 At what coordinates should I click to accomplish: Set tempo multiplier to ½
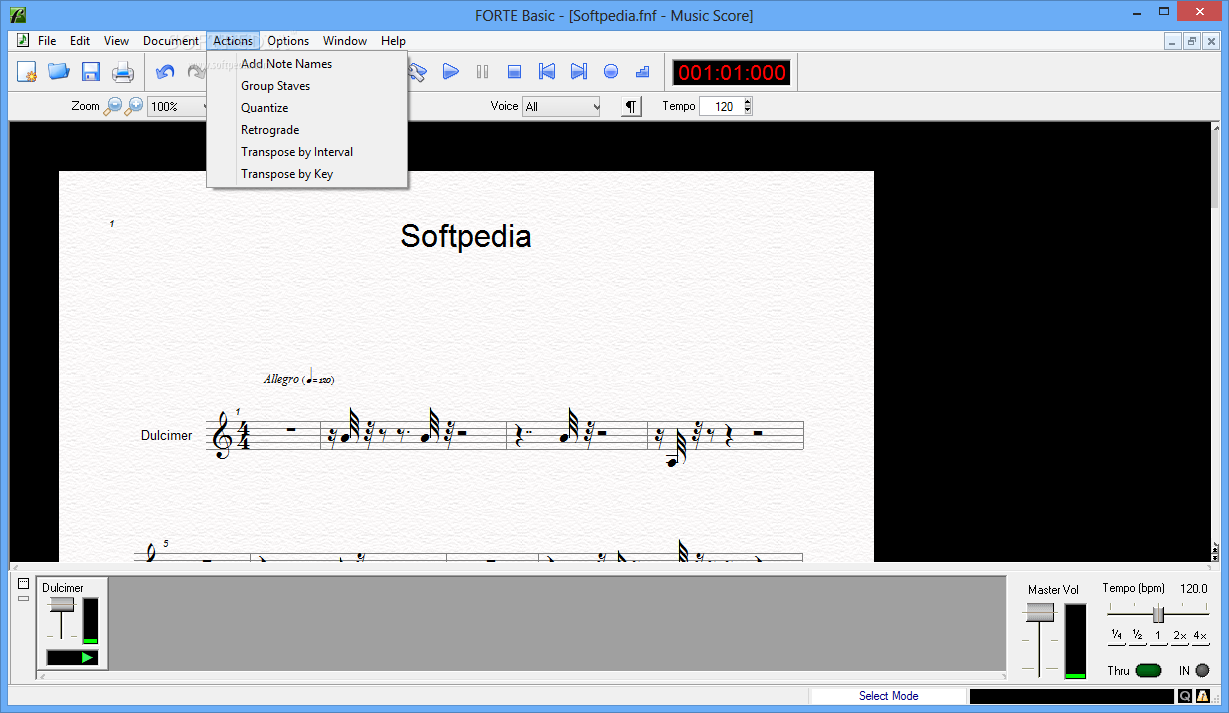pyautogui.click(x=1138, y=636)
